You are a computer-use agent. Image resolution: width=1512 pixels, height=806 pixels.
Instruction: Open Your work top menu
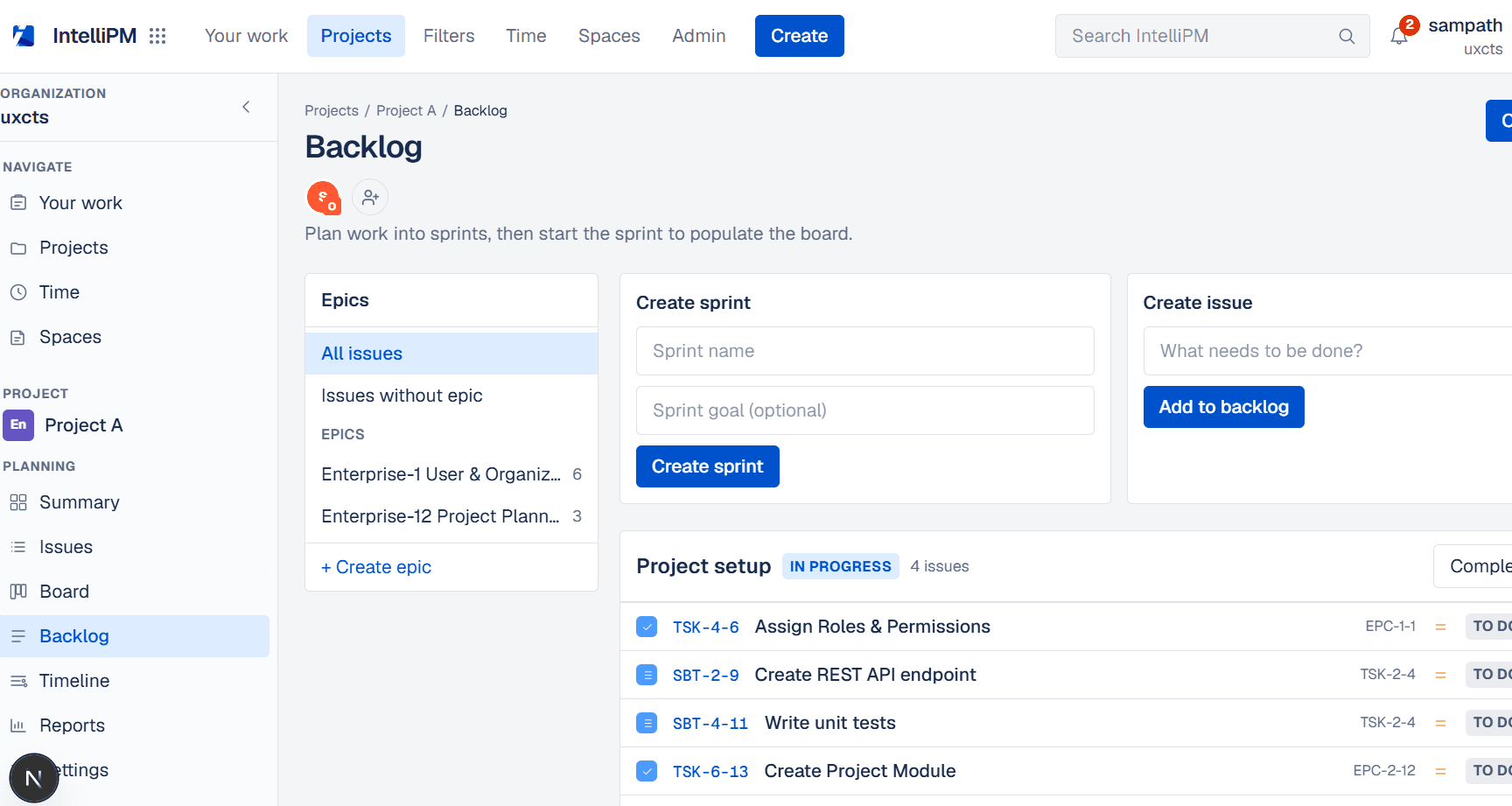click(x=246, y=36)
